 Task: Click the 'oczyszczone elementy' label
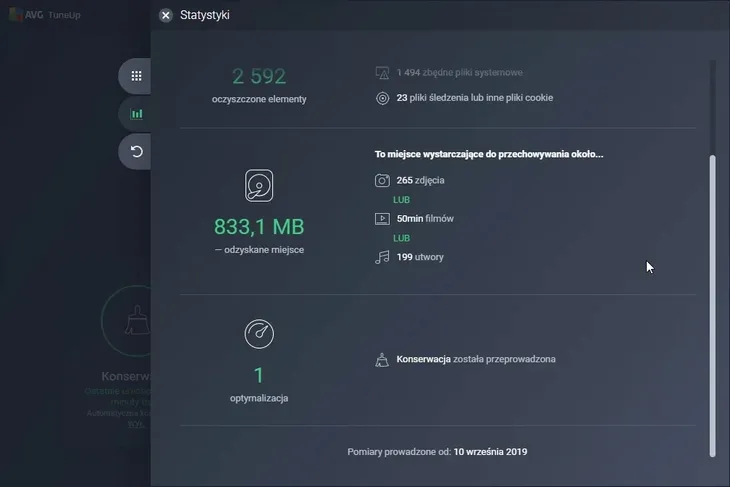pyautogui.click(x=259, y=99)
